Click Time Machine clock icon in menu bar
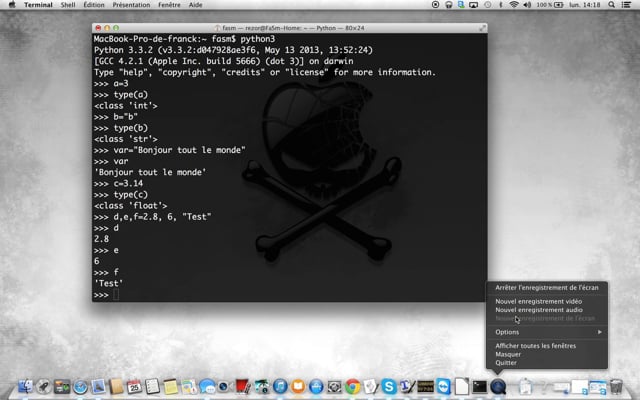This screenshot has width=640, height=400. [x=488, y=4]
